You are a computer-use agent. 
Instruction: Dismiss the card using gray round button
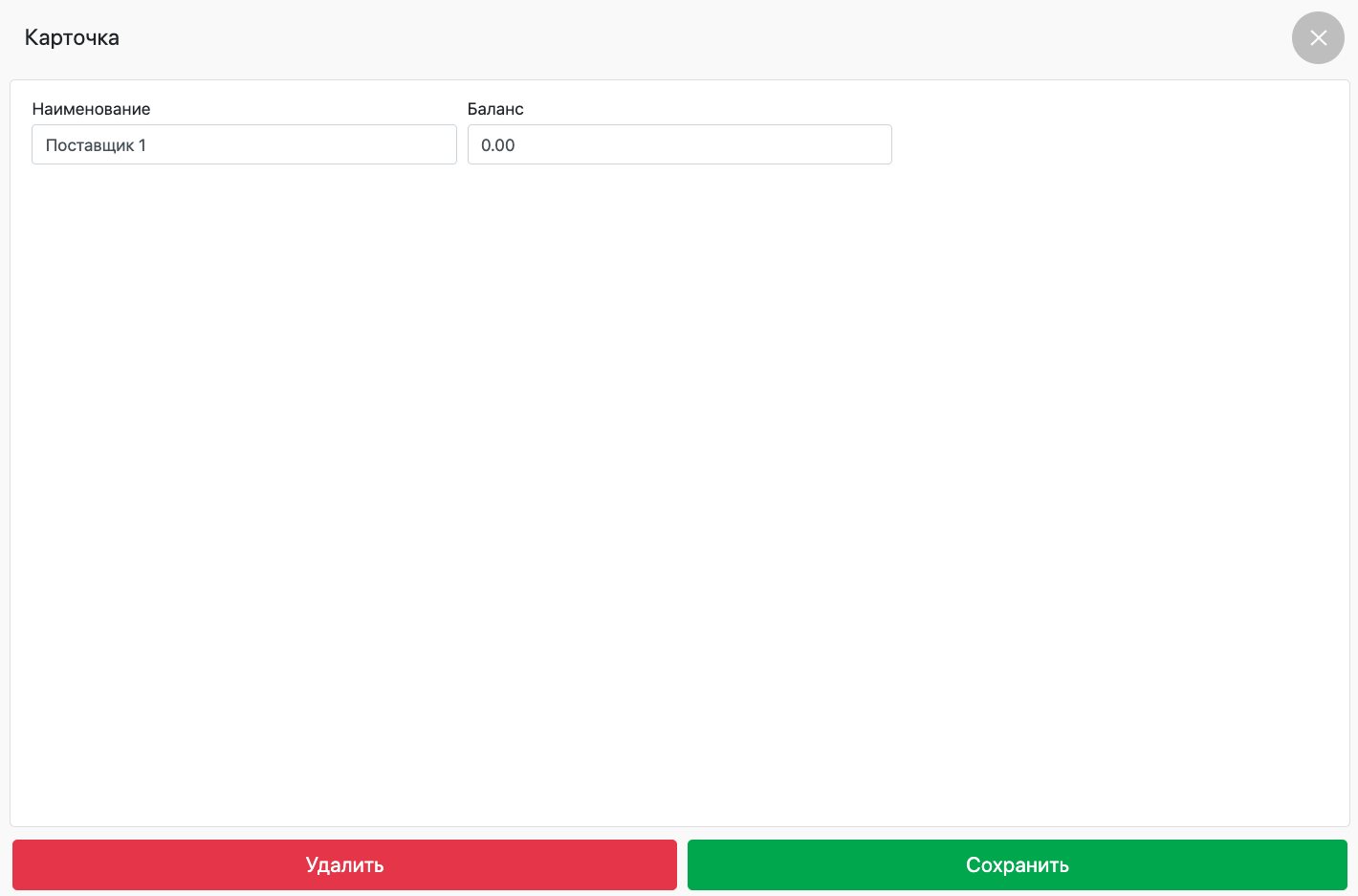pos(1318,38)
